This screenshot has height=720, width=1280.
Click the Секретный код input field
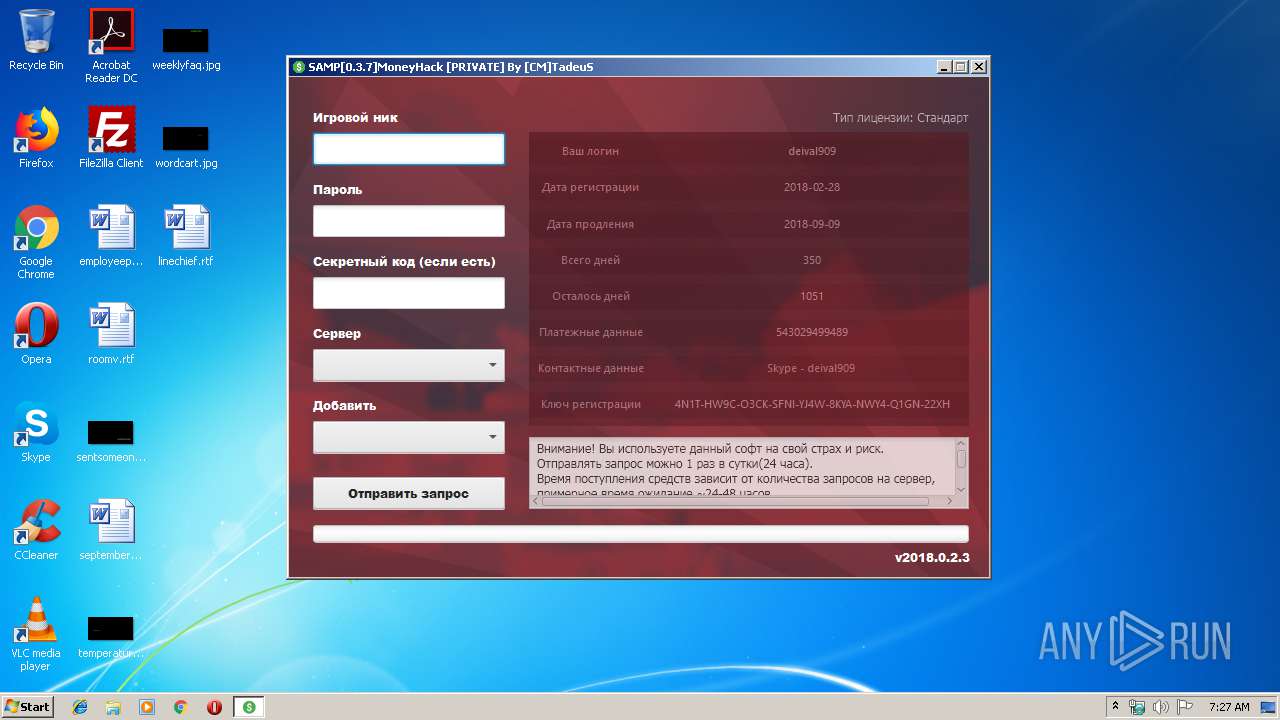coord(409,293)
